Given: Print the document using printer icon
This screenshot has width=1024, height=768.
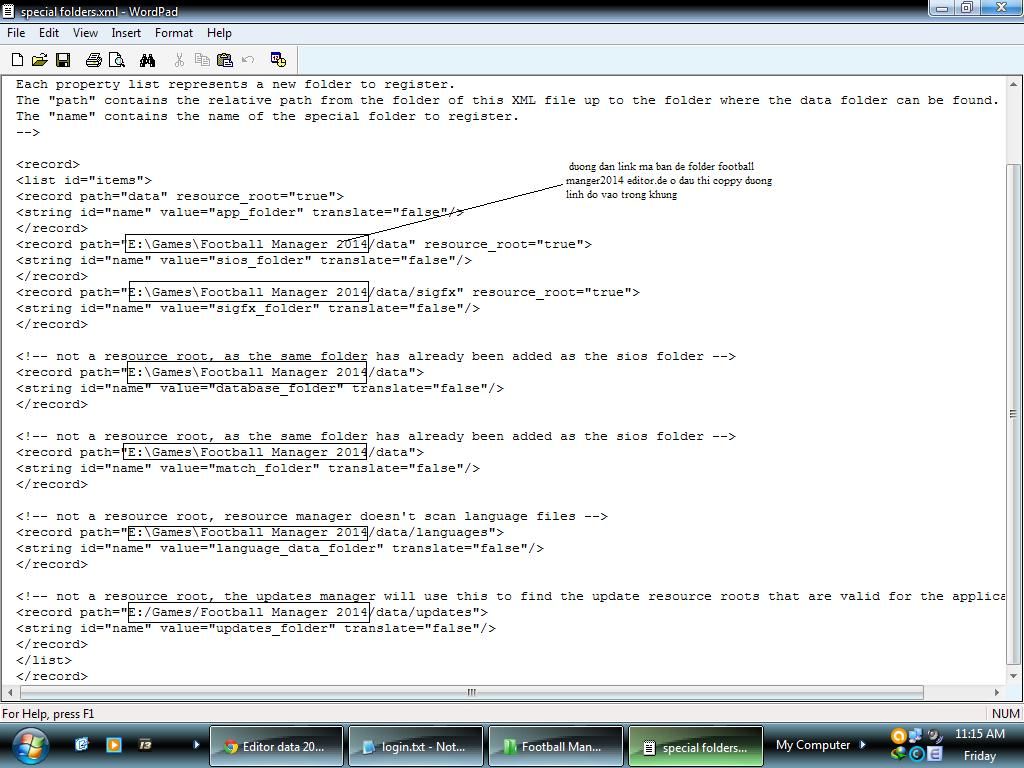Looking at the screenshot, I should coord(94,60).
